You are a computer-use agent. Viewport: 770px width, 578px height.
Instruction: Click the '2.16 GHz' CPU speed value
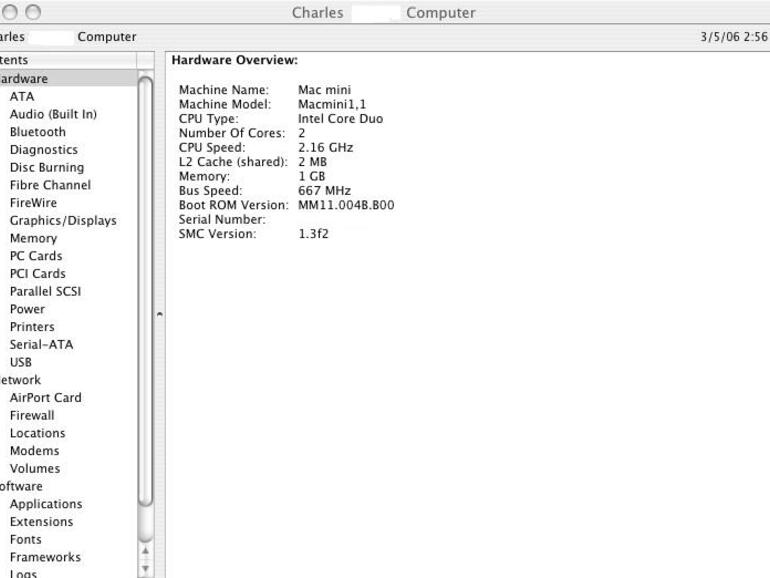326,147
